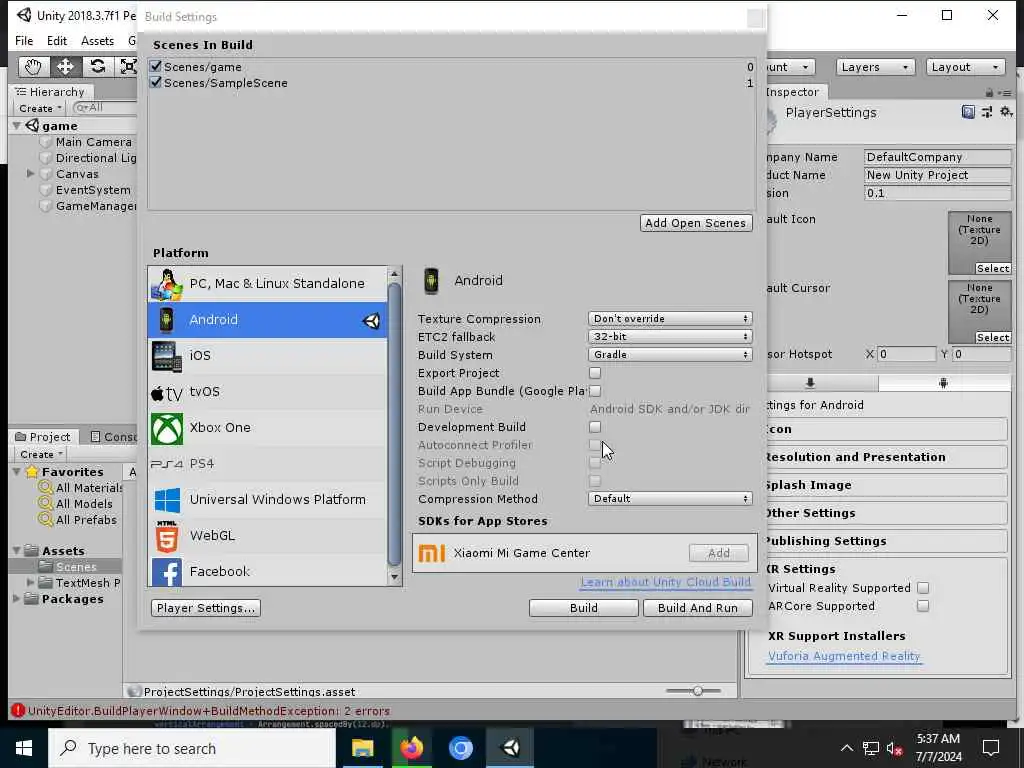Select the Move tool in Unity toolbar
Screen dimensions: 1024x768
click(65, 67)
